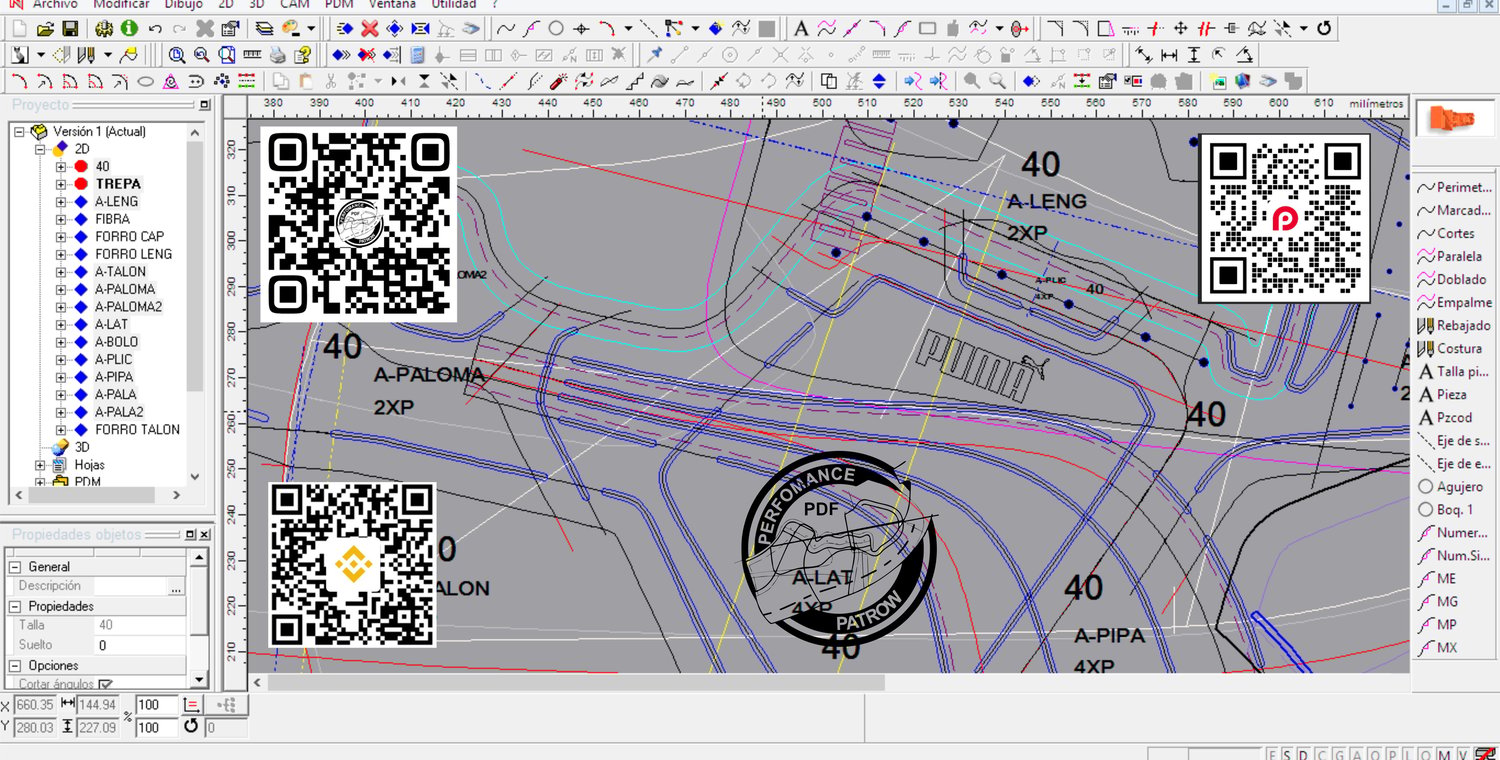Click the properties sheet icon

229,28
